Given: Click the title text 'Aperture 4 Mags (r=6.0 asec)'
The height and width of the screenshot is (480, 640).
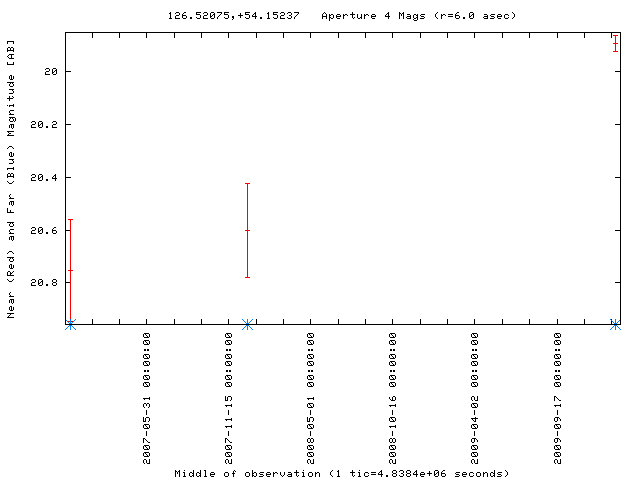Looking at the screenshot, I should 418,16.
